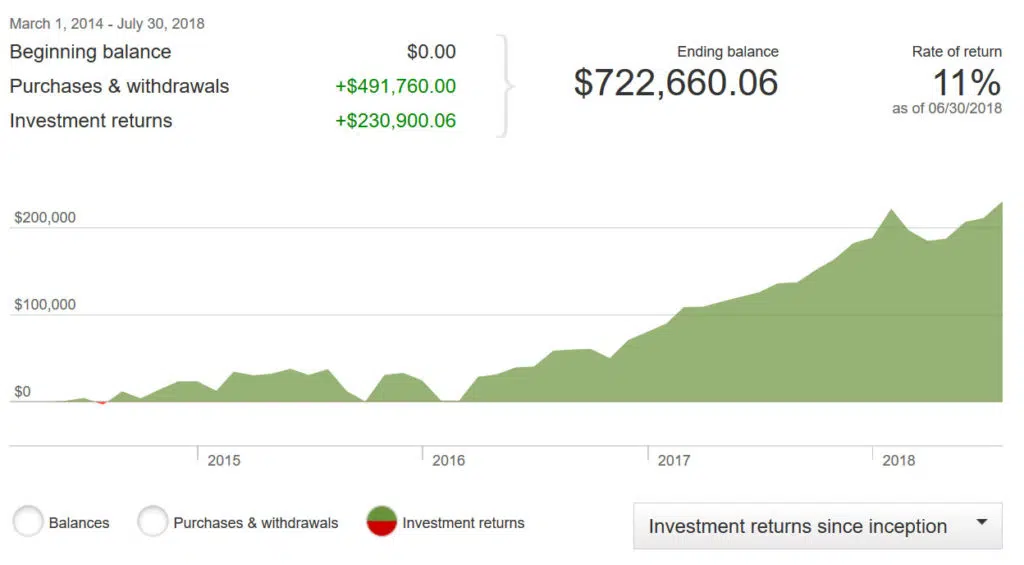Screen dimensions: 1024x565
Task: Click the Investment returns label next to radio
Action: [x=463, y=522]
